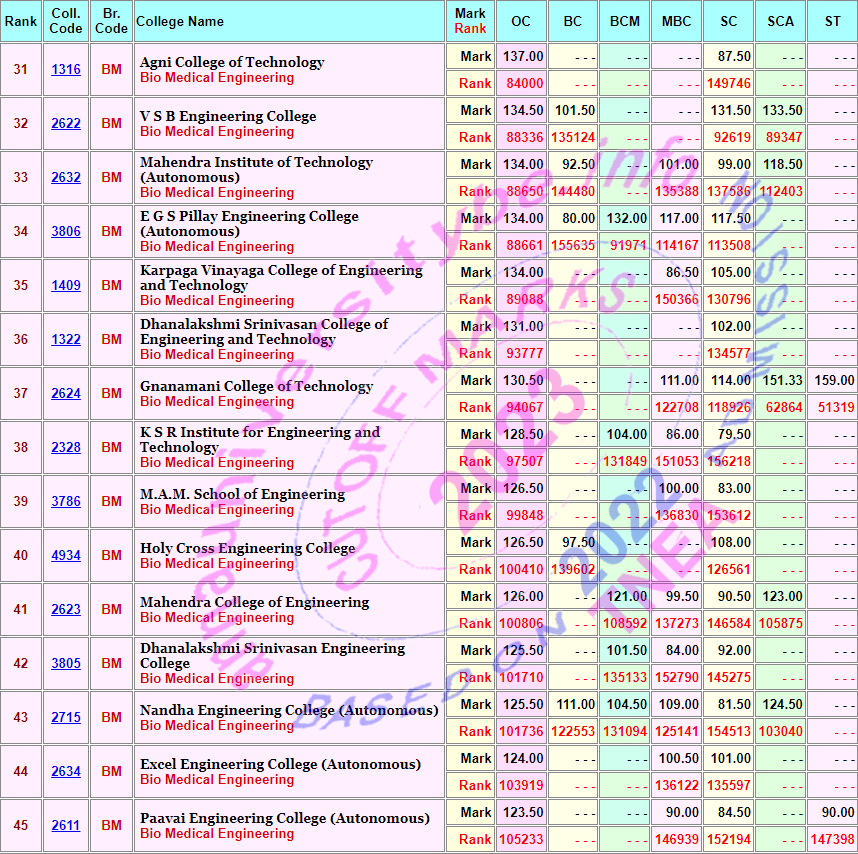Open college code 1316 link
Viewport: 858px width, 854px height.
click(x=66, y=70)
